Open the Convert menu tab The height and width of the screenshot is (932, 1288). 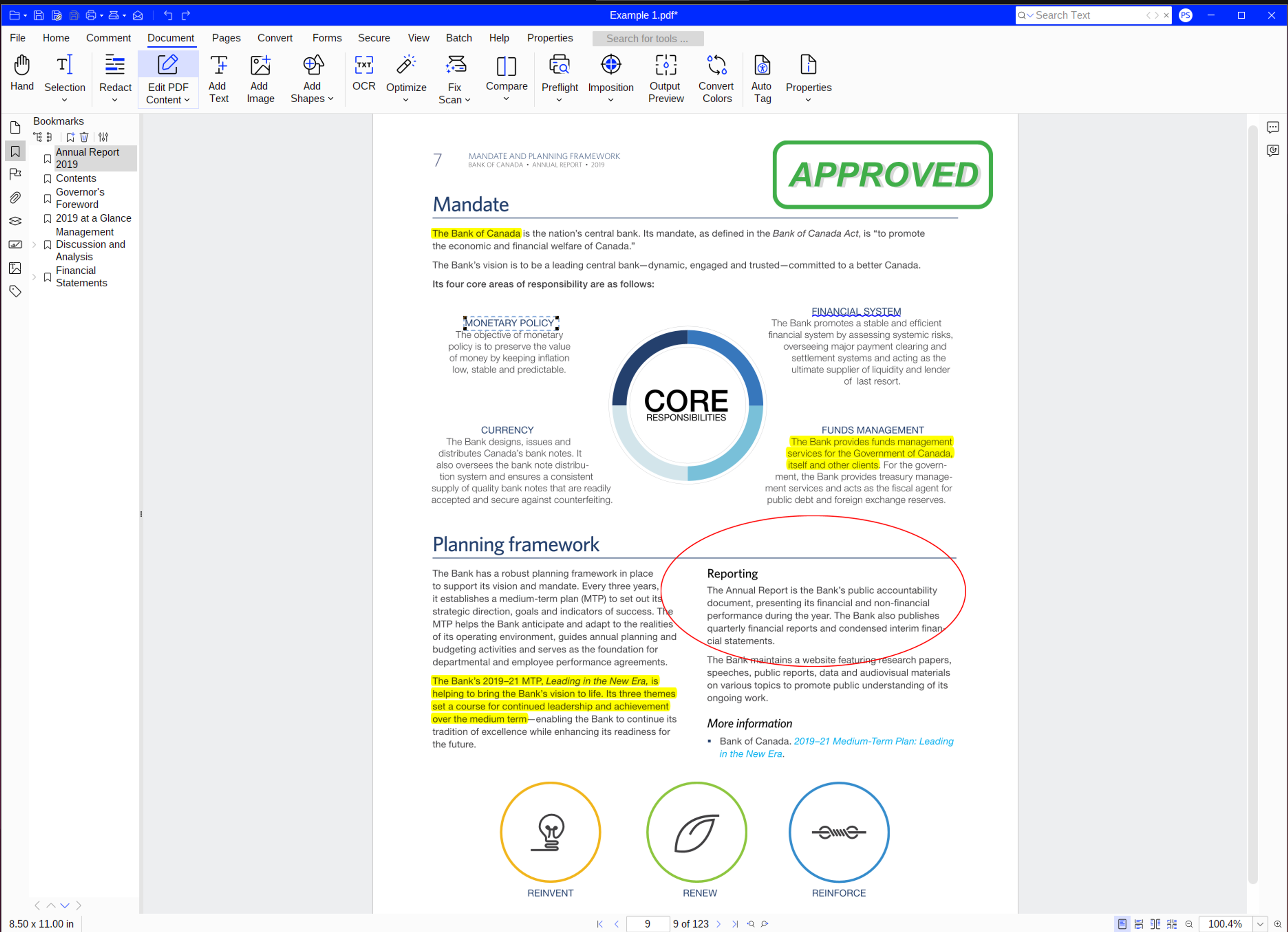(275, 38)
